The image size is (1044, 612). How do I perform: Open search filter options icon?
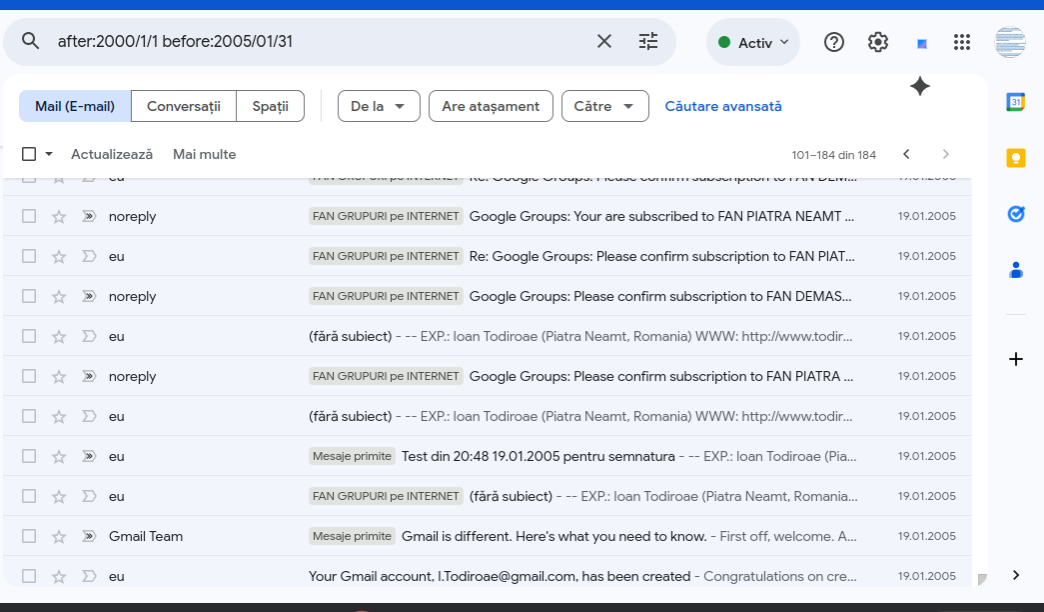[649, 41]
